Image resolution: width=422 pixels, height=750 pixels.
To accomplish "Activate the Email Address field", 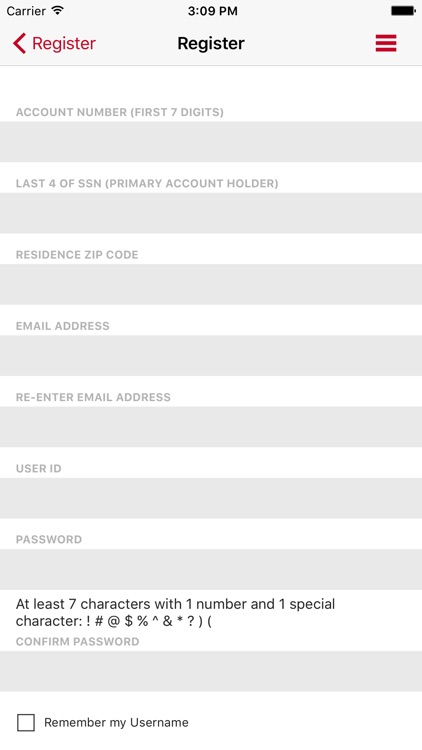I will pyautogui.click(x=211, y=355).
